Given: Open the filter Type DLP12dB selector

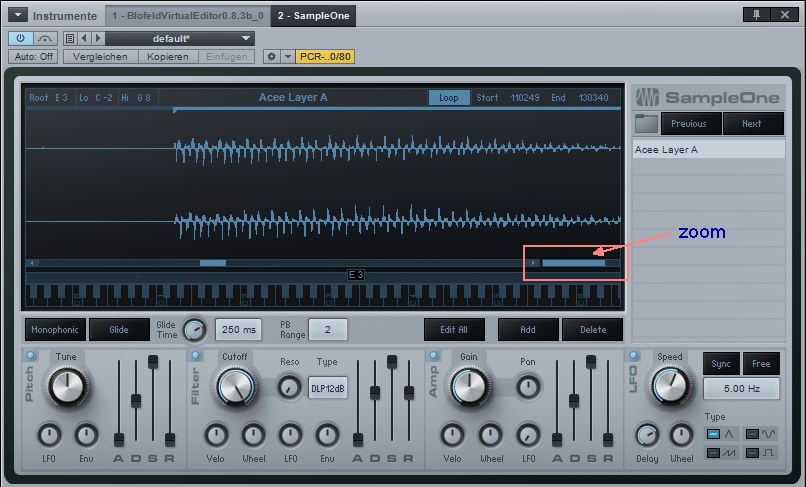Looking at the screenshot, I should 327,388.
